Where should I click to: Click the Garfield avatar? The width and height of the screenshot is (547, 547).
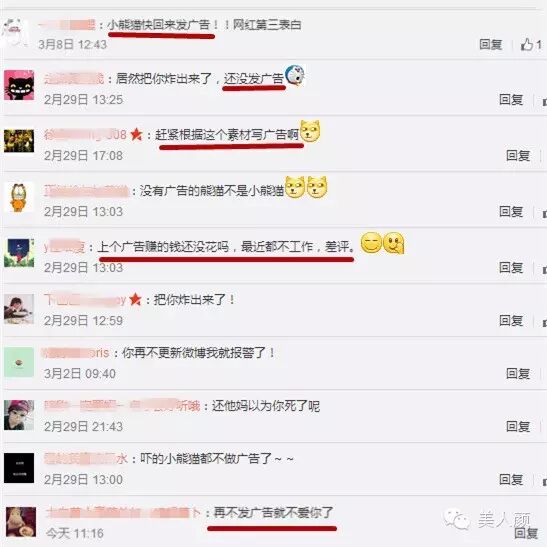[19, 197]
